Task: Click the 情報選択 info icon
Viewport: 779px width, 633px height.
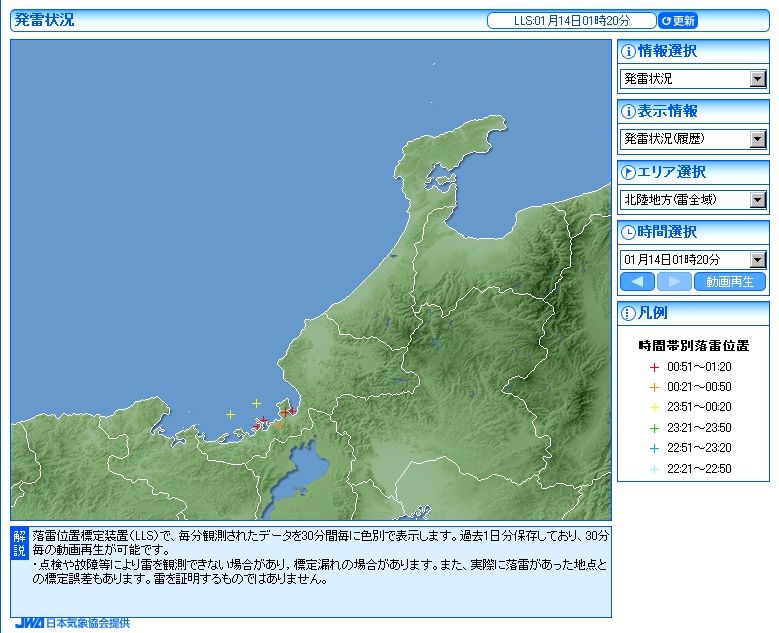Action: click(628, 51)
